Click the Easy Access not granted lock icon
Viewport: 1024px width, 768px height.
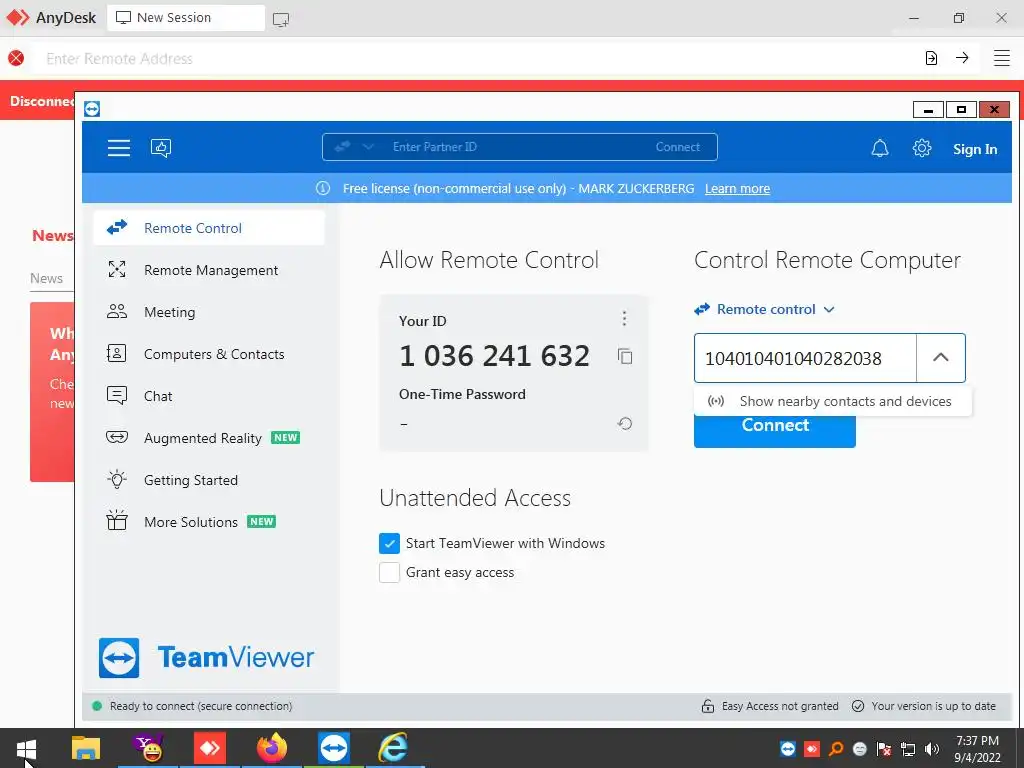[707, 706]
